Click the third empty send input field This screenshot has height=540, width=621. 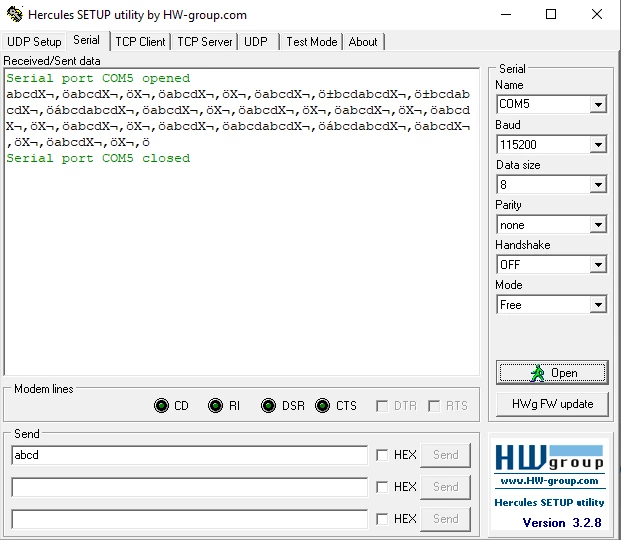tap(190, 519)
